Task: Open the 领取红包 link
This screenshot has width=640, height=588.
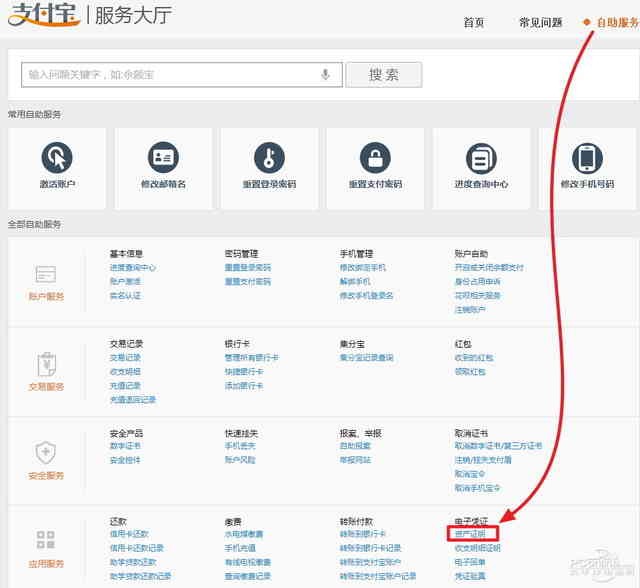Action: [470, 372]
